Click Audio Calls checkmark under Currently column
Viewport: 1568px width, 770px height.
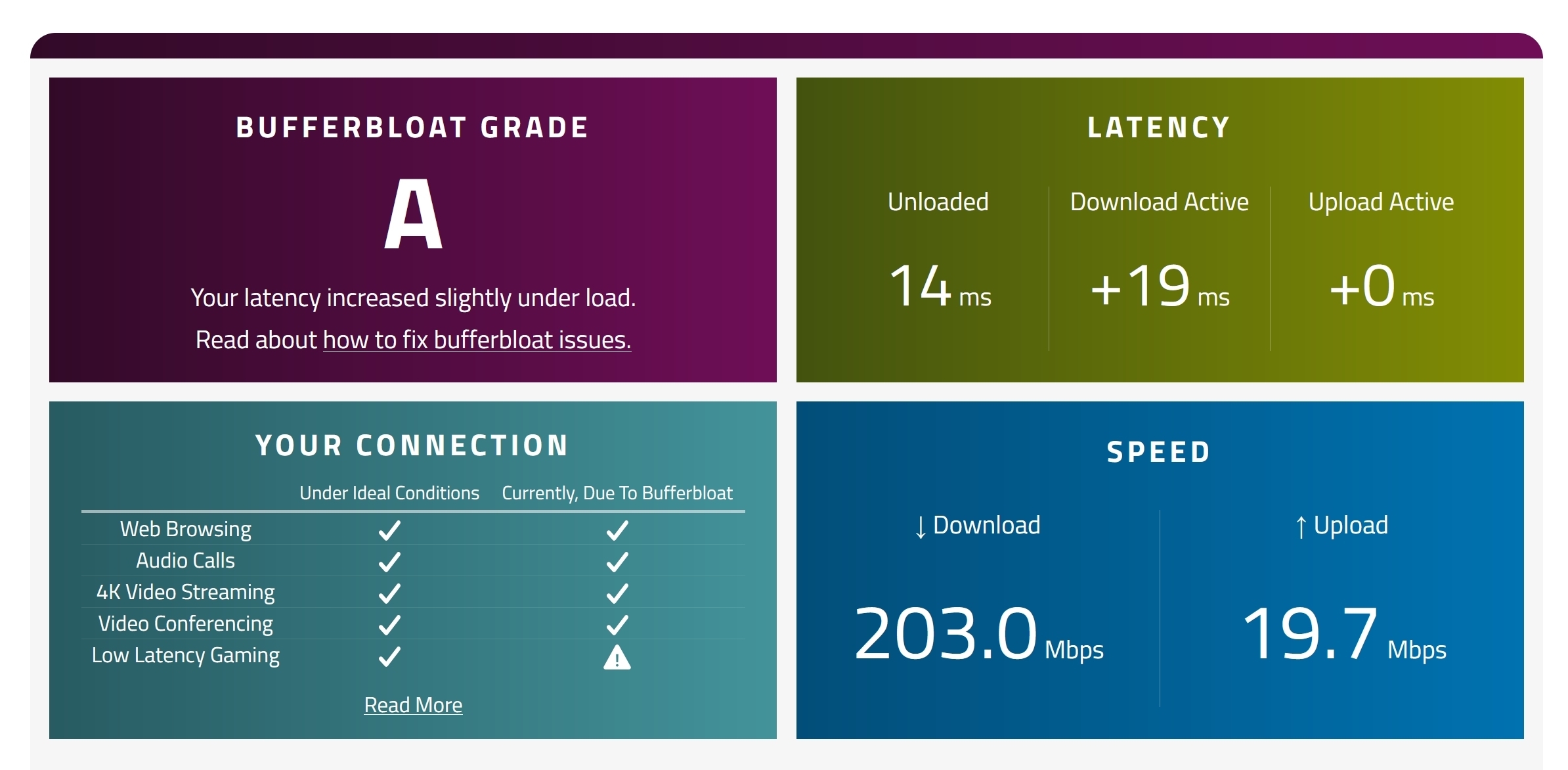[617, 562]
